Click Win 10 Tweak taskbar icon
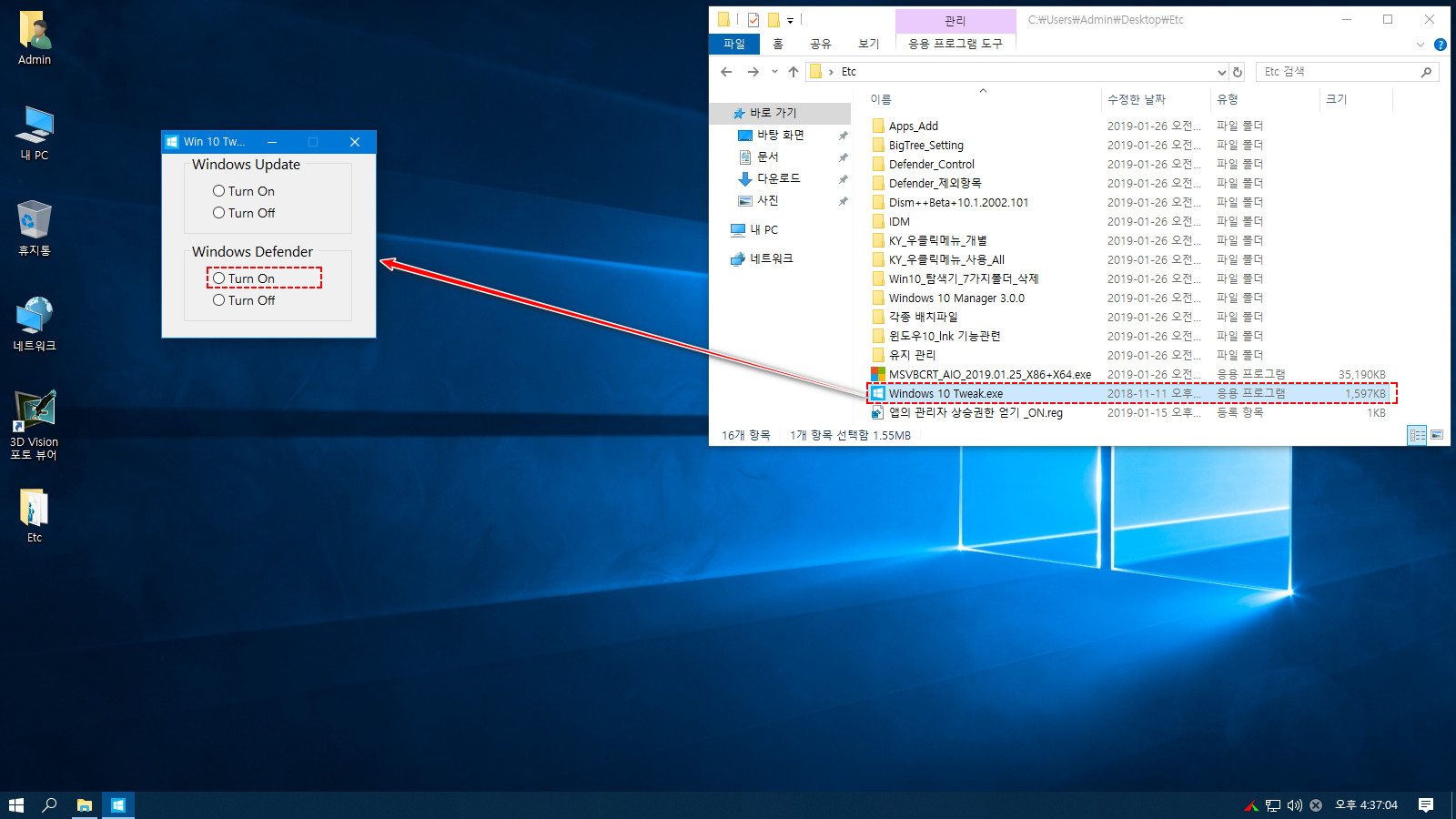The width and height of the screenshot is (1456, 819). pos(118,805)
